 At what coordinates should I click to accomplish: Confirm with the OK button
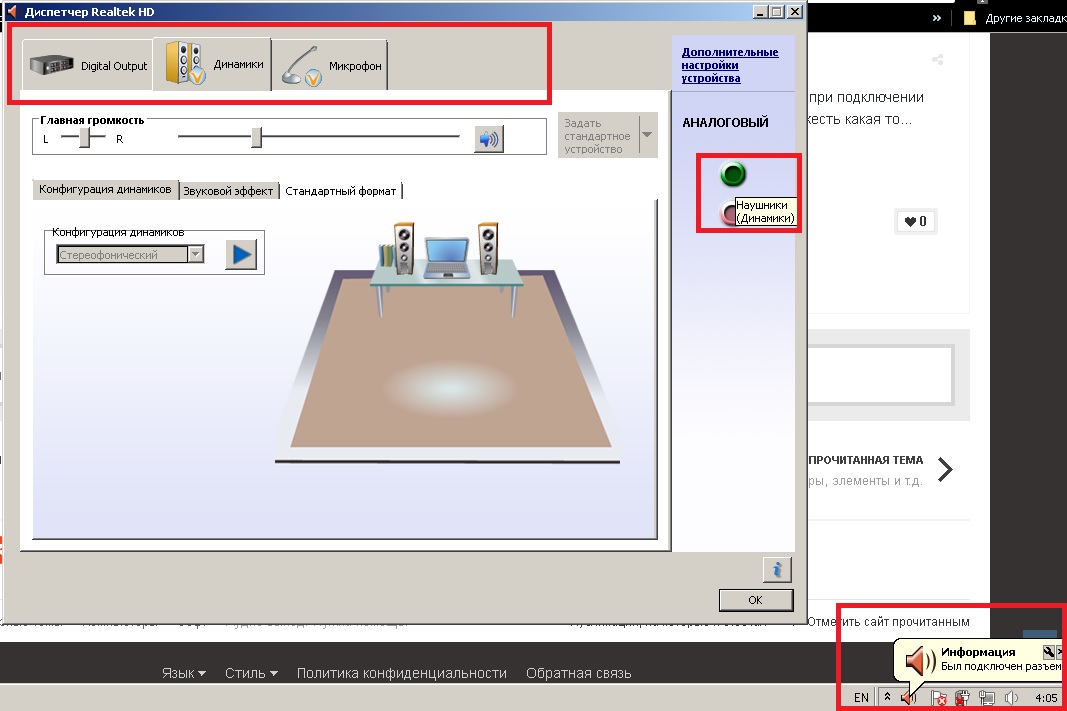pos(755,600)
